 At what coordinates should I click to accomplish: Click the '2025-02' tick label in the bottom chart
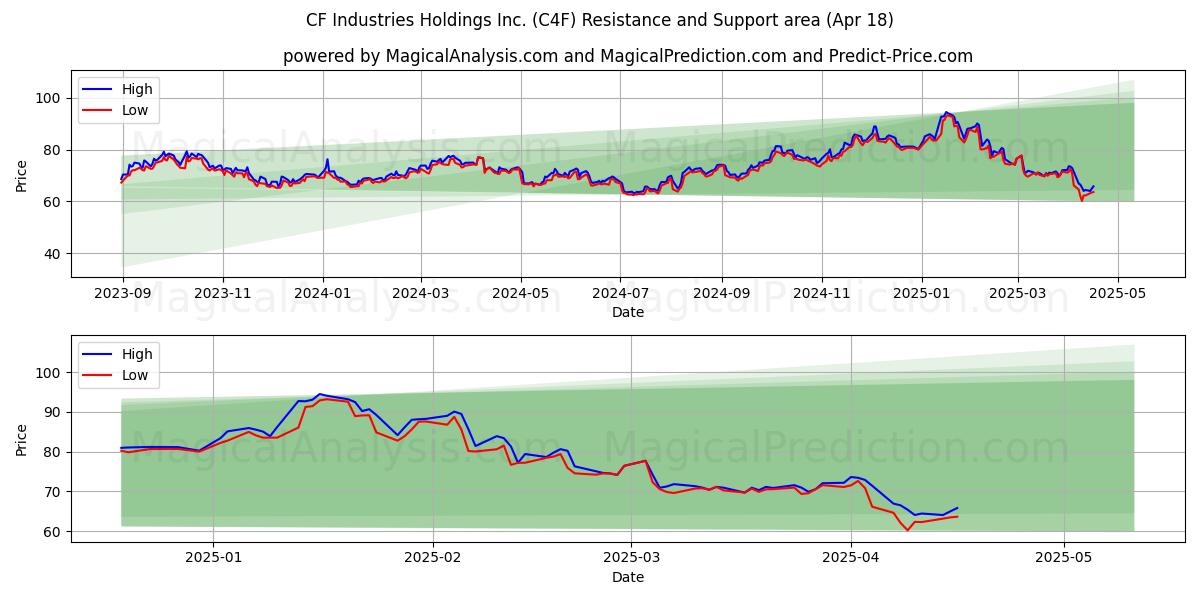pos(434,558)
